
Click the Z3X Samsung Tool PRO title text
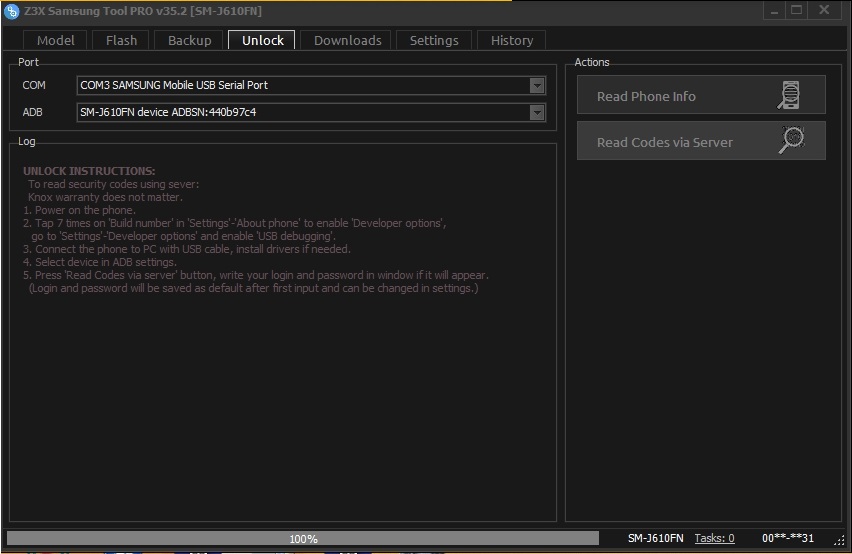tap(143, 11)
